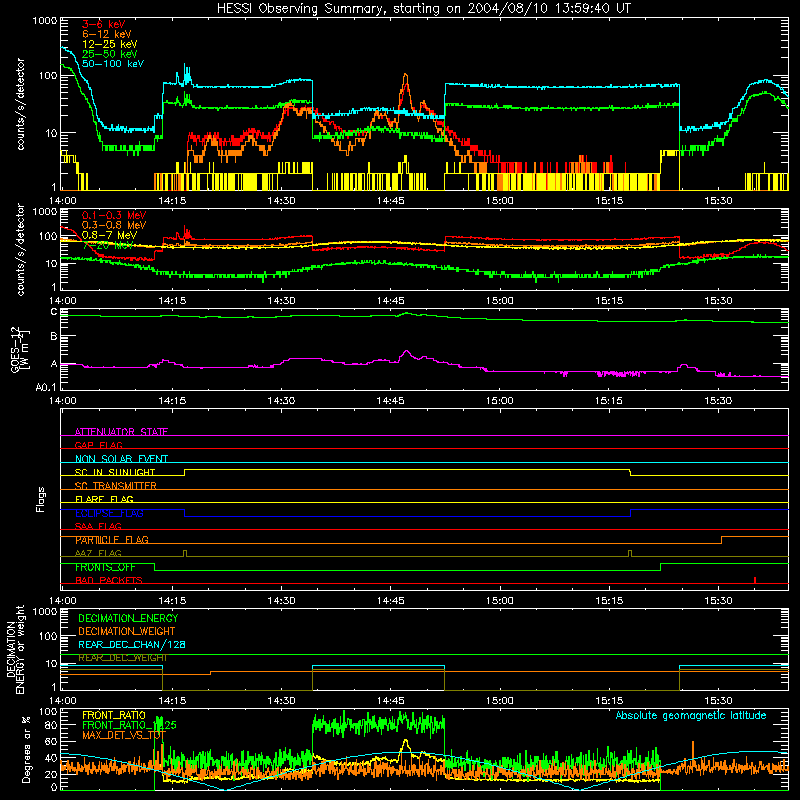
Task: Click the Flags panel axis label
Action: pyautogui.click(x=41, y=499)
